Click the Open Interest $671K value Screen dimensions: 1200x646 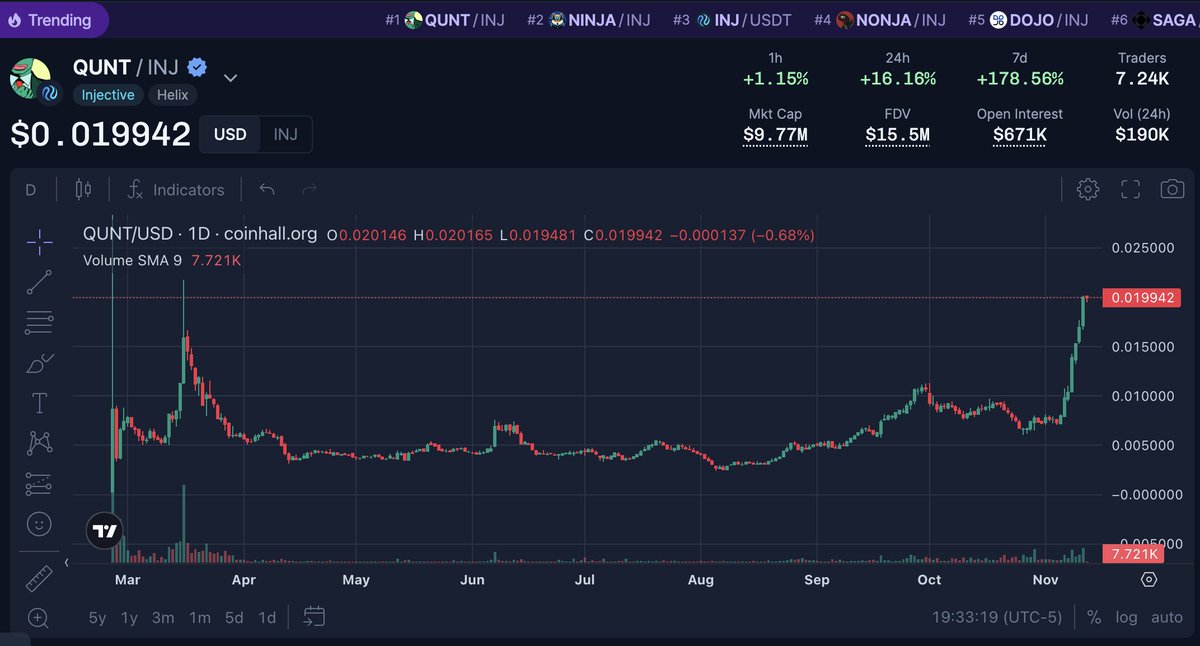coord(1020,135)
